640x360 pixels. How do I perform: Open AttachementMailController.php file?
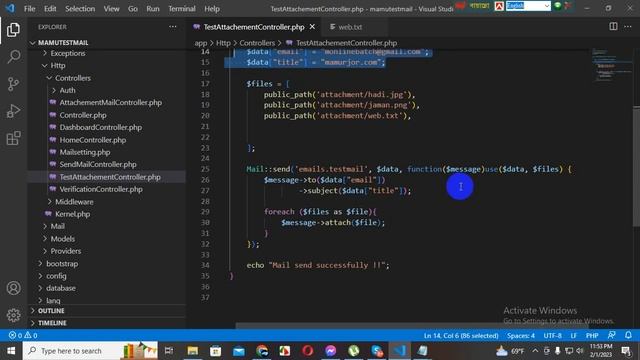[111, 102]
